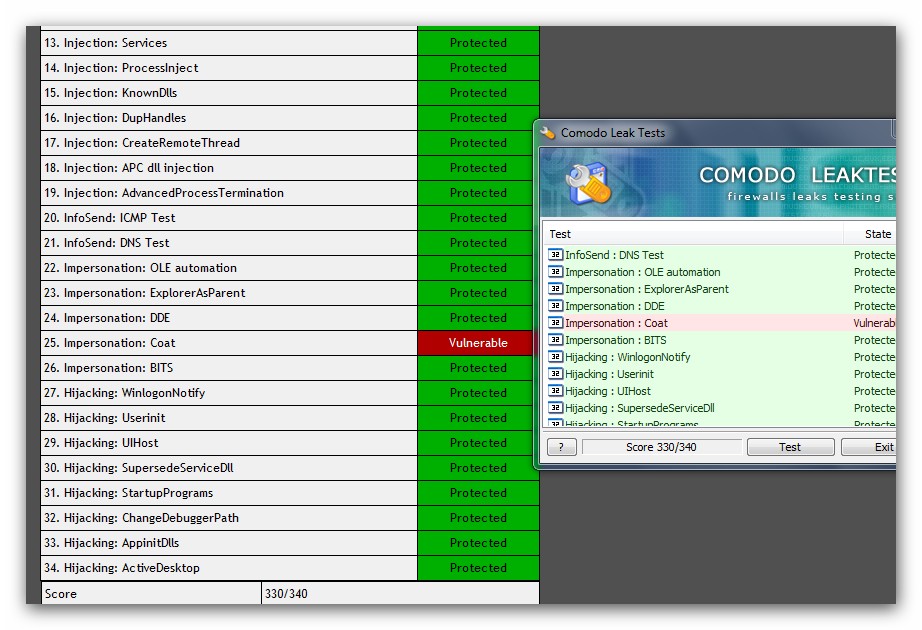Click the Test column header
The image size is (922, 630).
click(693, 234)
